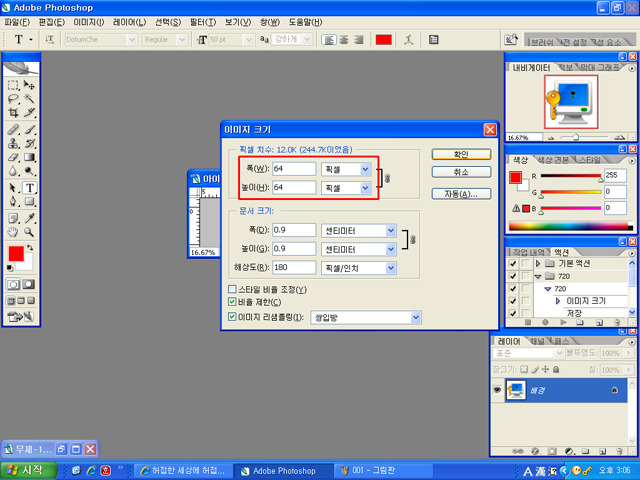Expand the 이미지 크기 action step

pyautogui.click(x=558, y=301)
